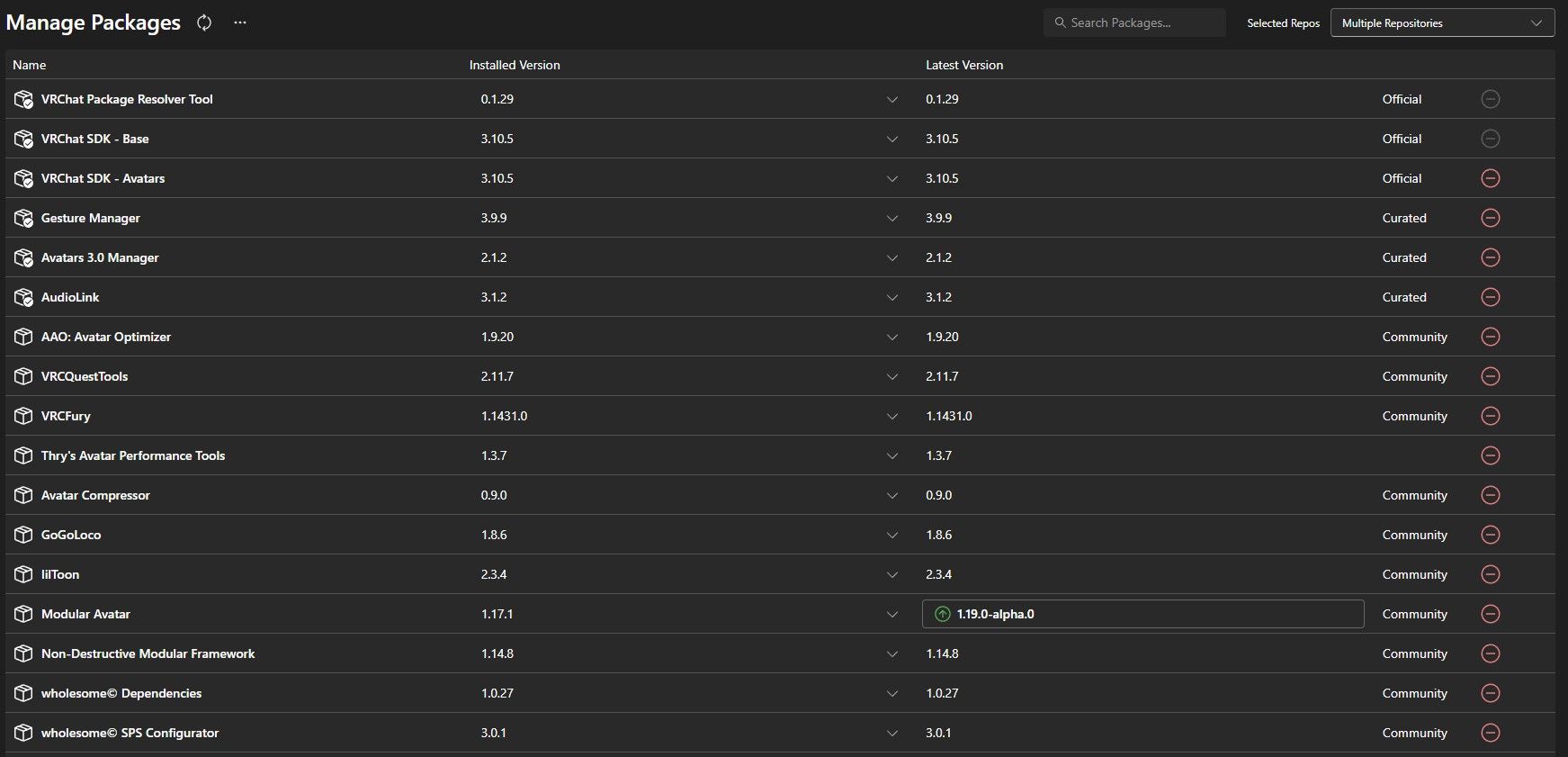1568x757 pixels.
Task: Remove the GoGoLoco package
Action: pyautogui.click(x=1491, y=535)
